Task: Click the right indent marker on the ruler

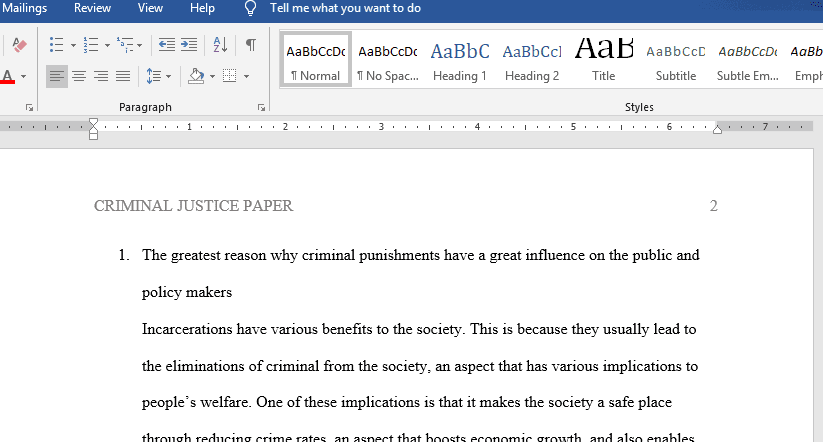Action: coord(718,130)
